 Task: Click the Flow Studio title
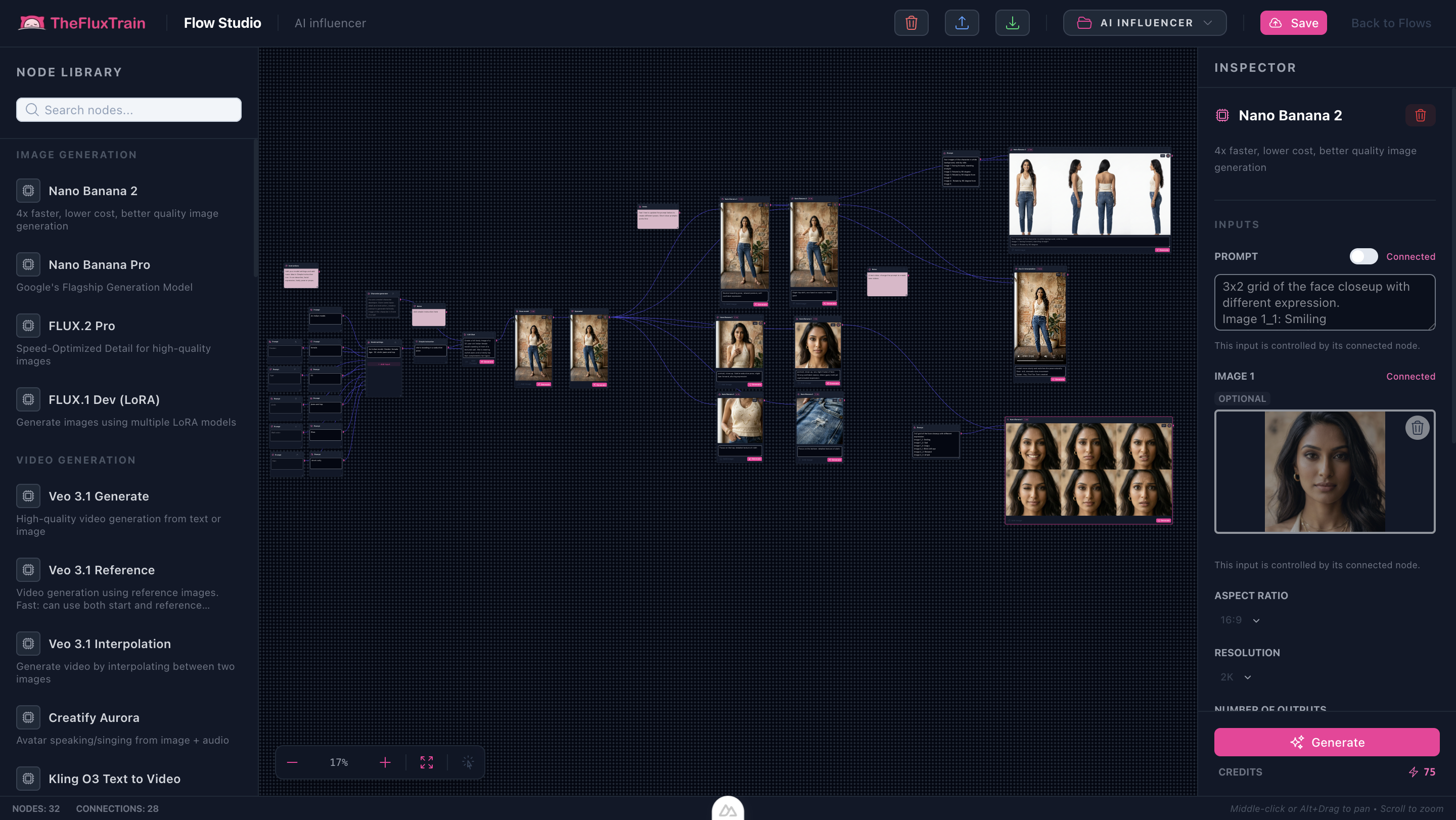(x=222, y=23)
